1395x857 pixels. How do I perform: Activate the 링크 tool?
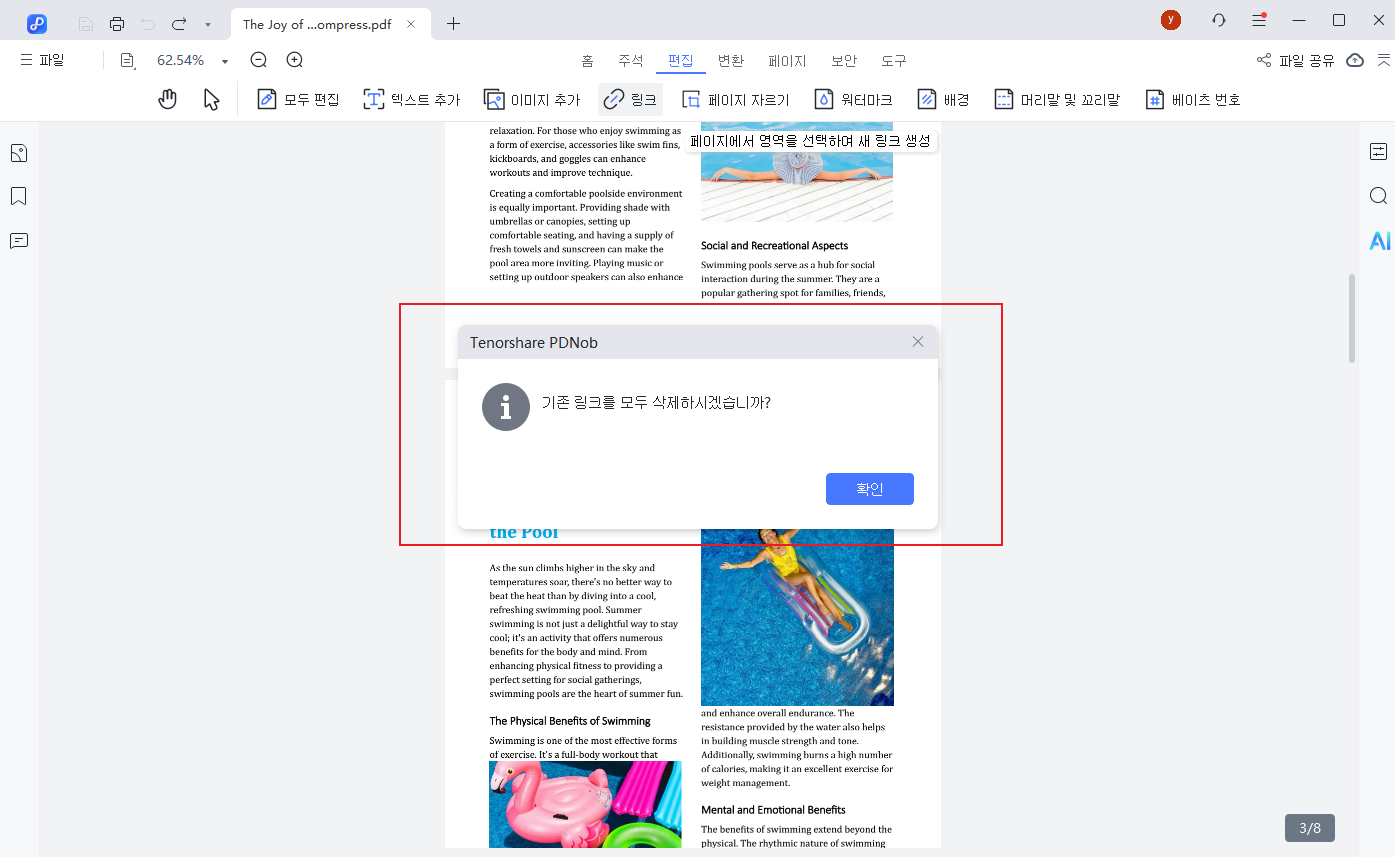630,99
